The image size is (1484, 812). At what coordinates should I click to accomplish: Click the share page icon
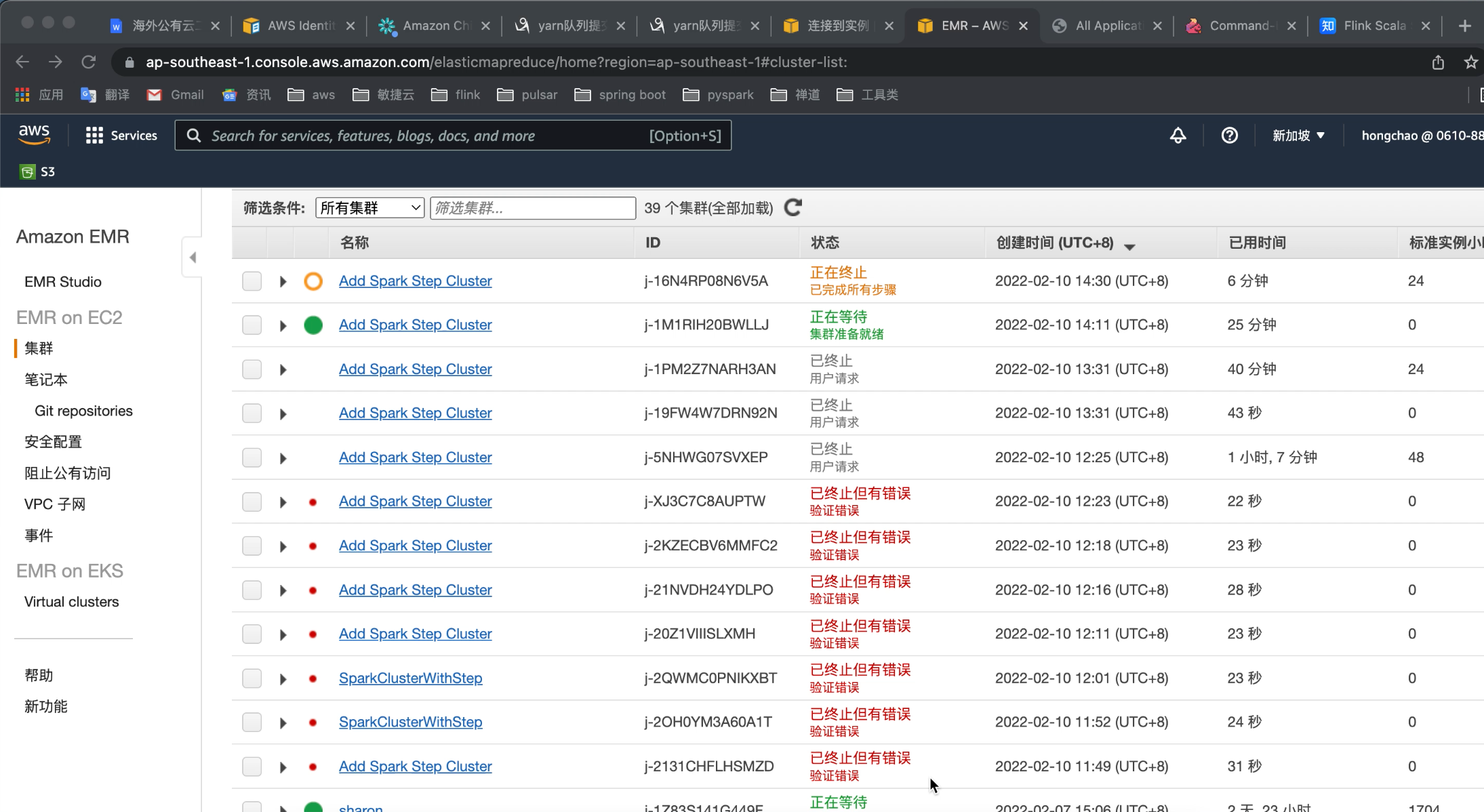pyautogui.click(x=1438, y=62)
